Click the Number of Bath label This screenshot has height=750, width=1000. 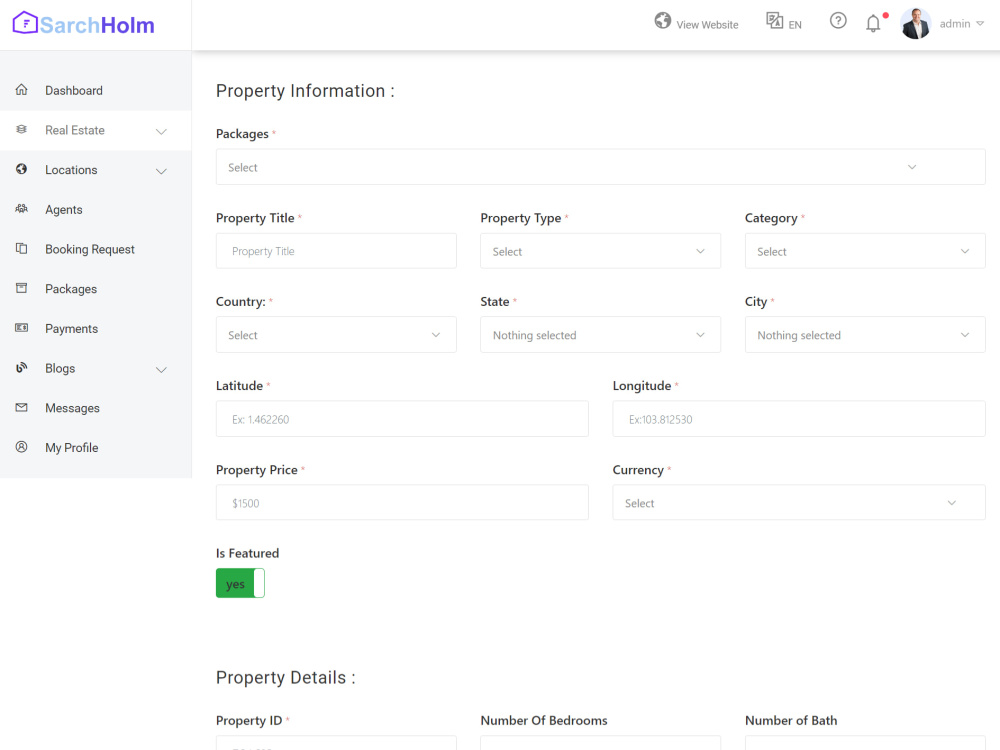click(791, 720)
